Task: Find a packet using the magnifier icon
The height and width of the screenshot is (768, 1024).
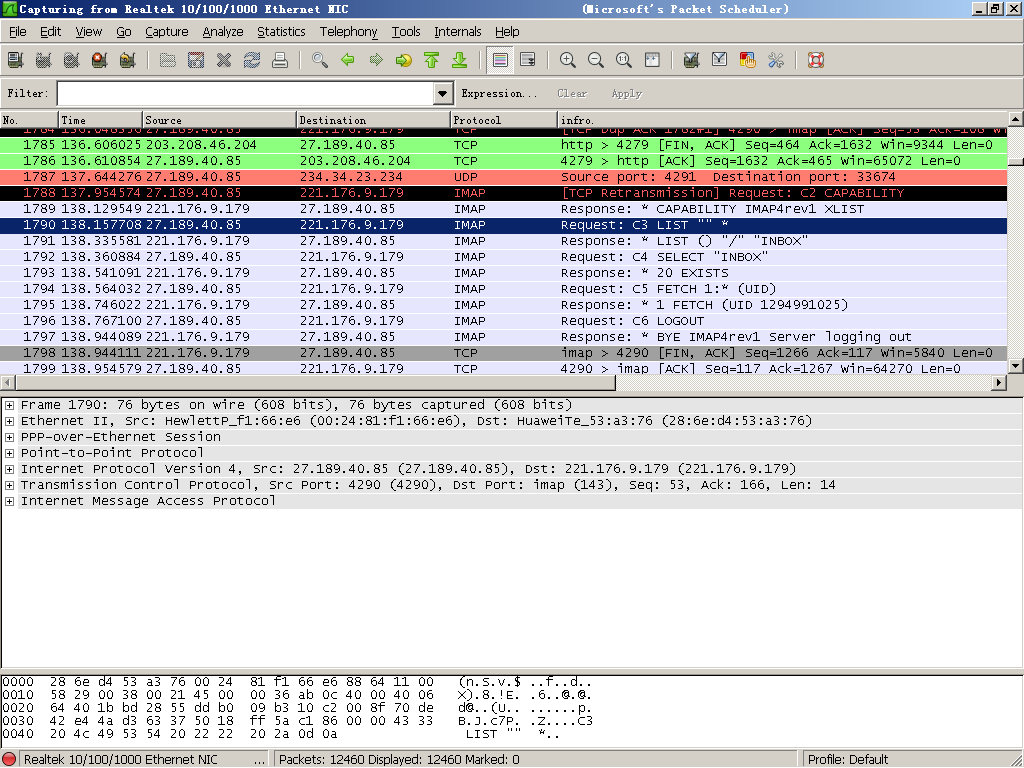Action: pyautogui.click(x=320, y=60)
